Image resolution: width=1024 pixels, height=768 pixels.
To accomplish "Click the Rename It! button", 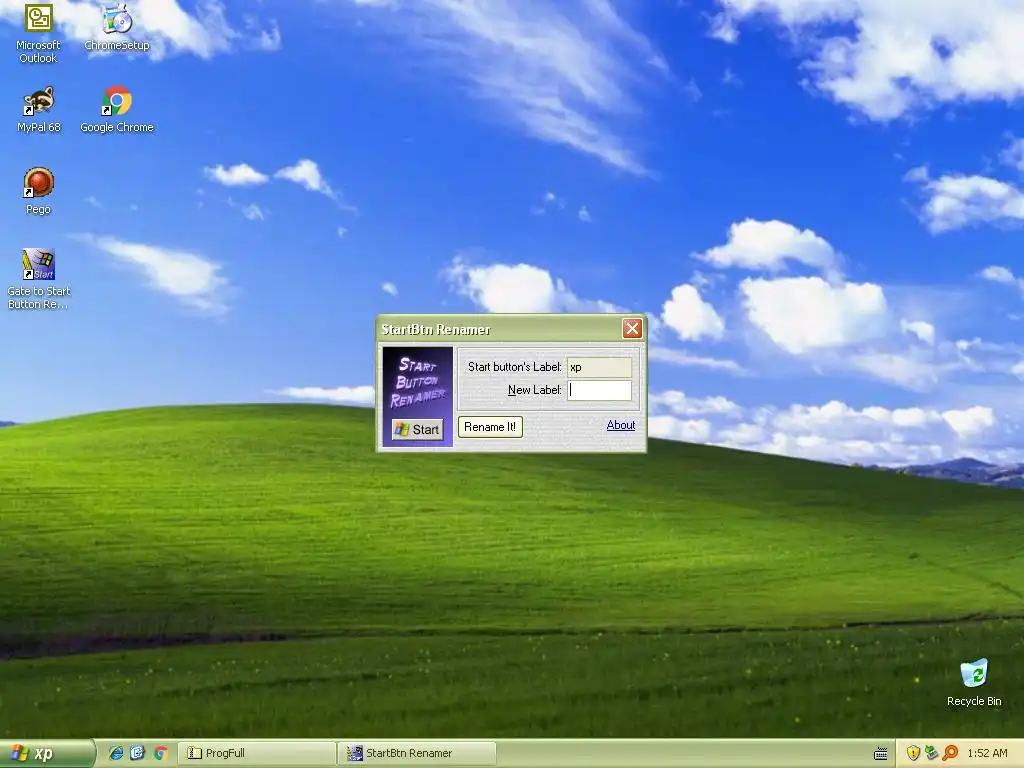I will (490, 427).
